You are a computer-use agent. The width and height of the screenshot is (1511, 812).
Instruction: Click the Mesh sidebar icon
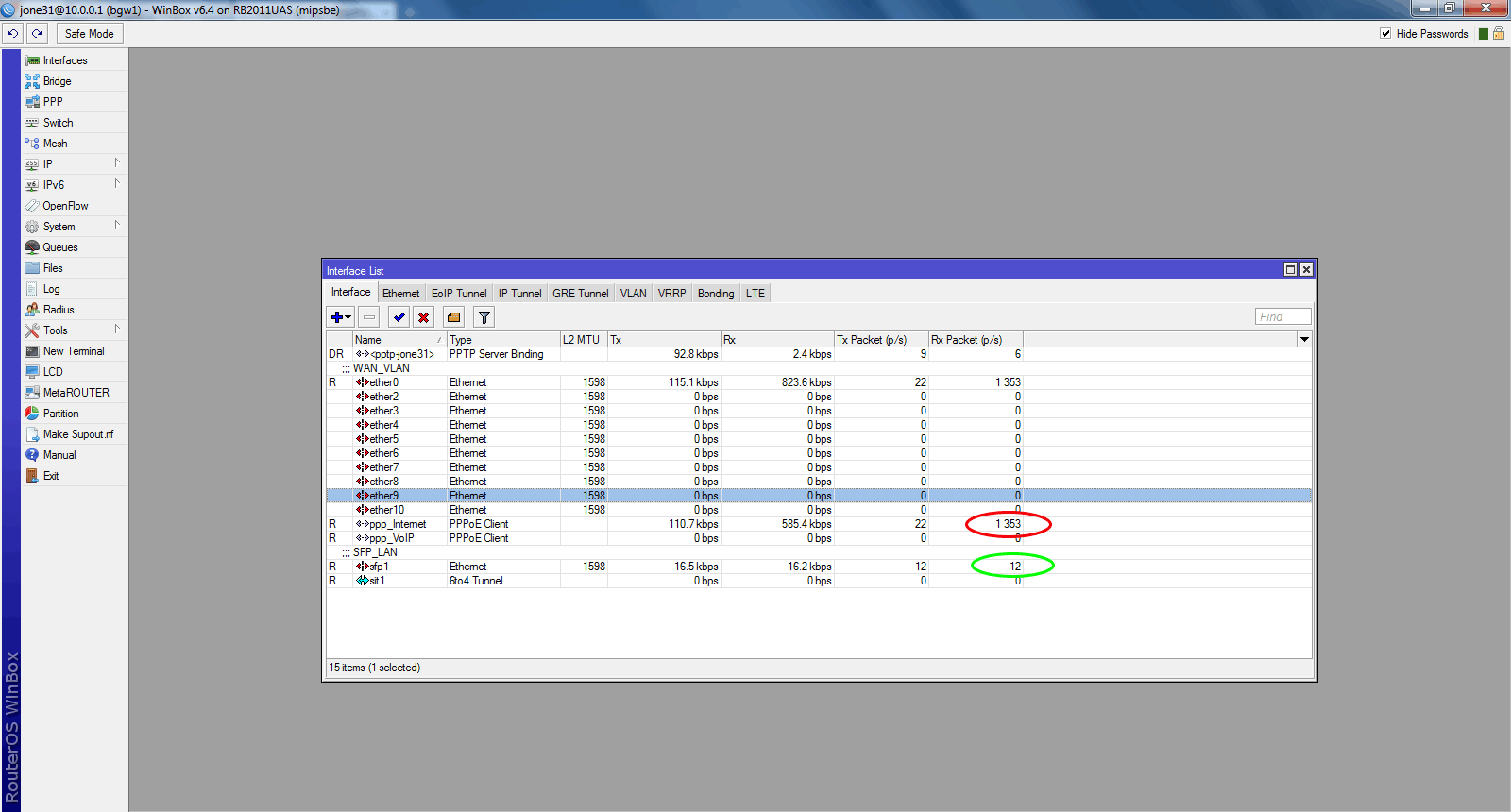tap(32, 144)
